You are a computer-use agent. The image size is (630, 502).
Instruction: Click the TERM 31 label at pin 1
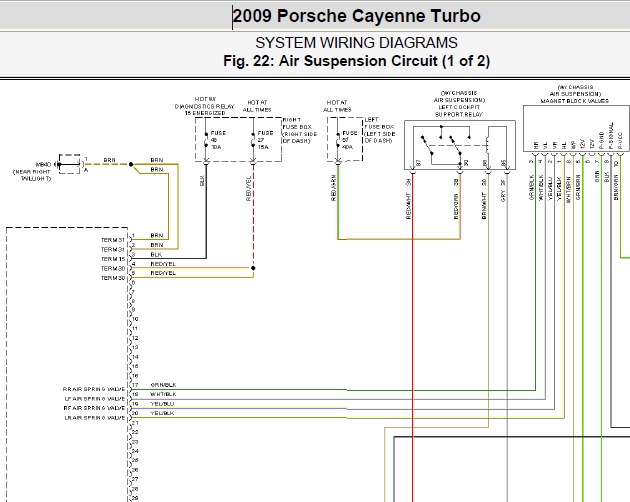pyautogui.click(x=113, y=240)
